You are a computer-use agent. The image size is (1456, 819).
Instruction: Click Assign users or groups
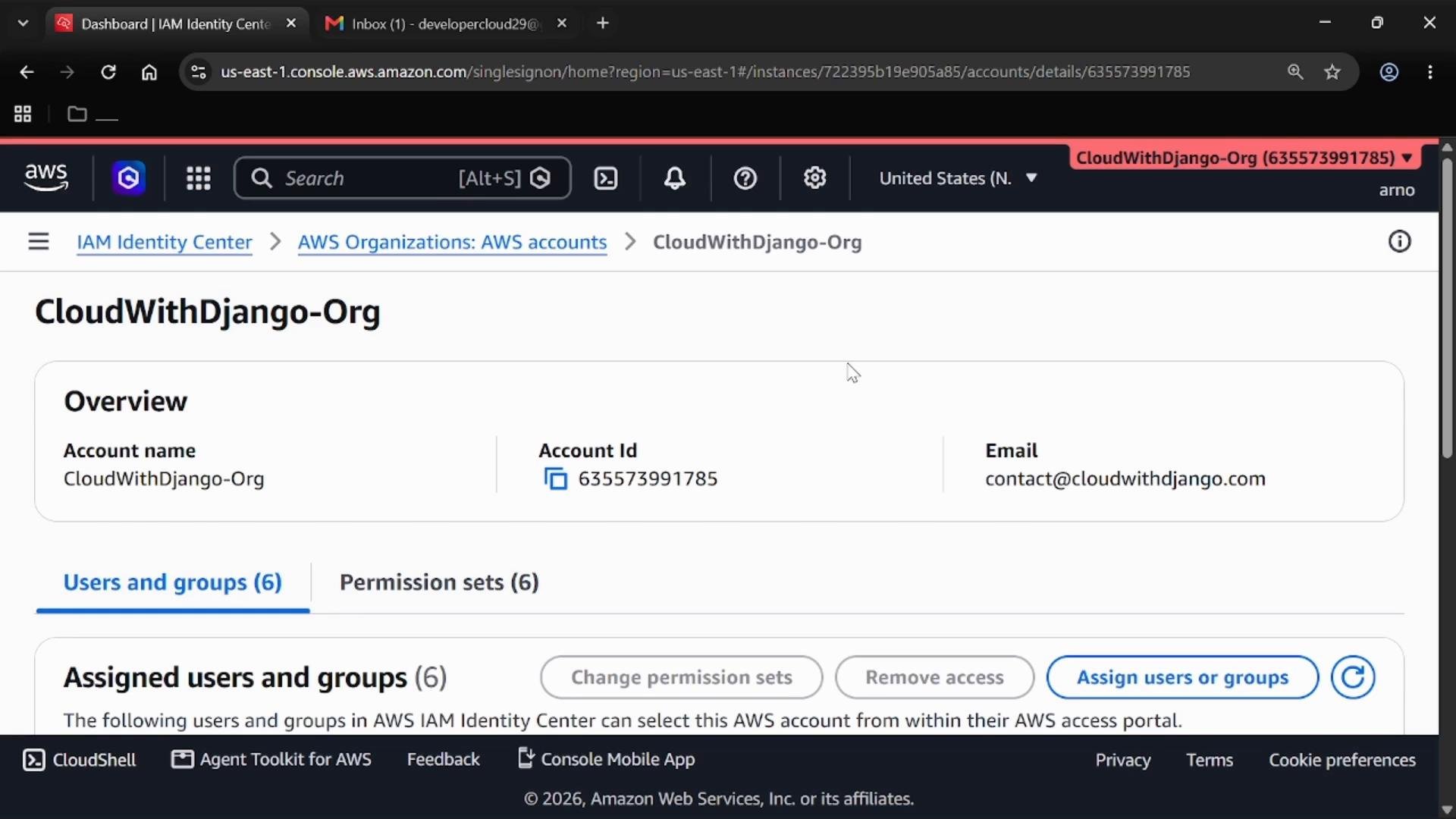pos(1182,677)
